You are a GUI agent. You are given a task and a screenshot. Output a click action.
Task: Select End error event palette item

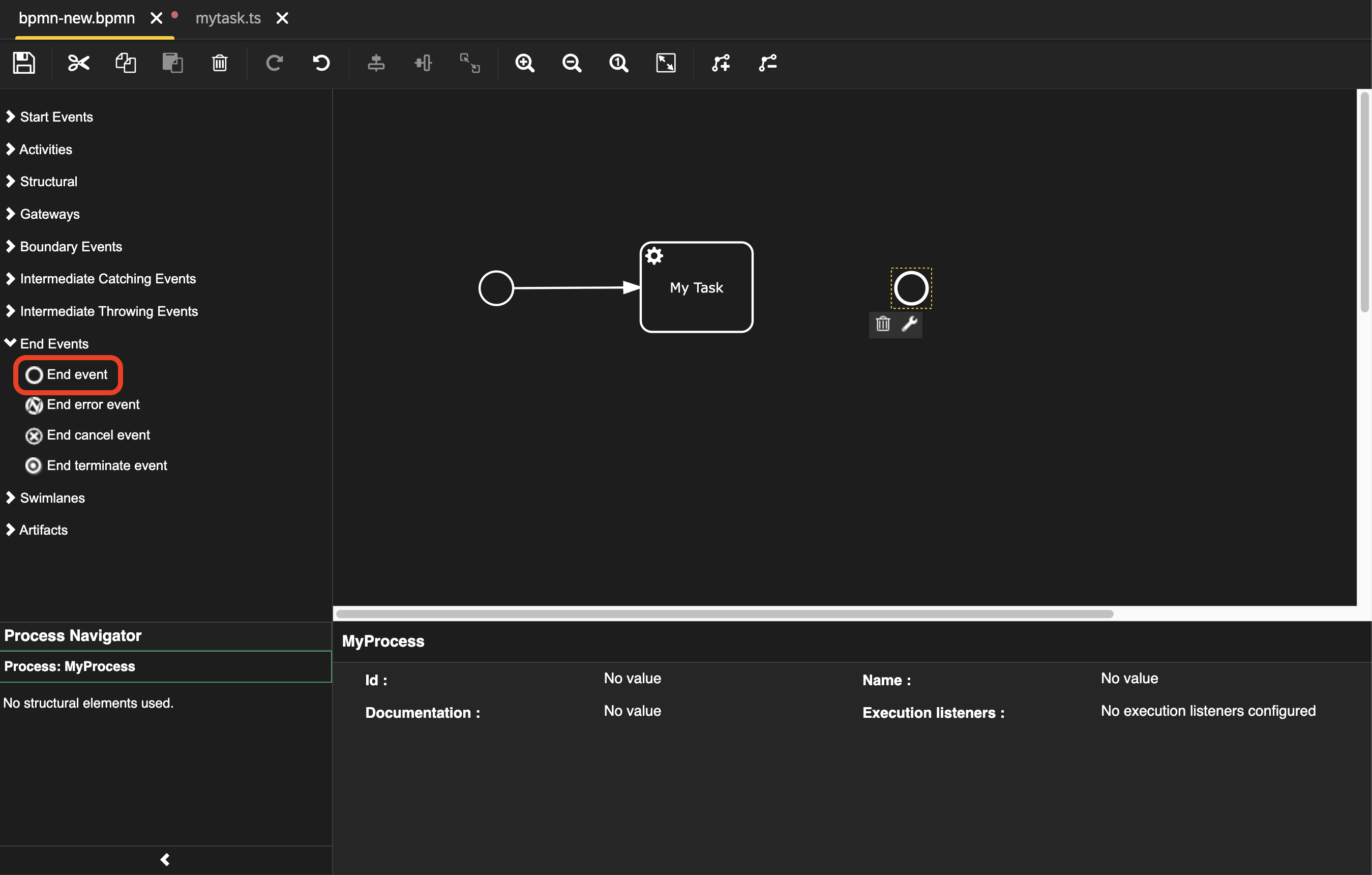tap(93, 404)
